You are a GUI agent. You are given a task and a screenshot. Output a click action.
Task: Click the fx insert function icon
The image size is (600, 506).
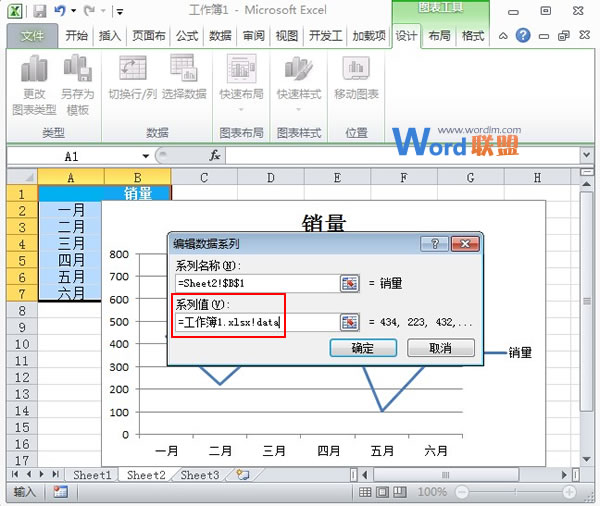(215, 155)
